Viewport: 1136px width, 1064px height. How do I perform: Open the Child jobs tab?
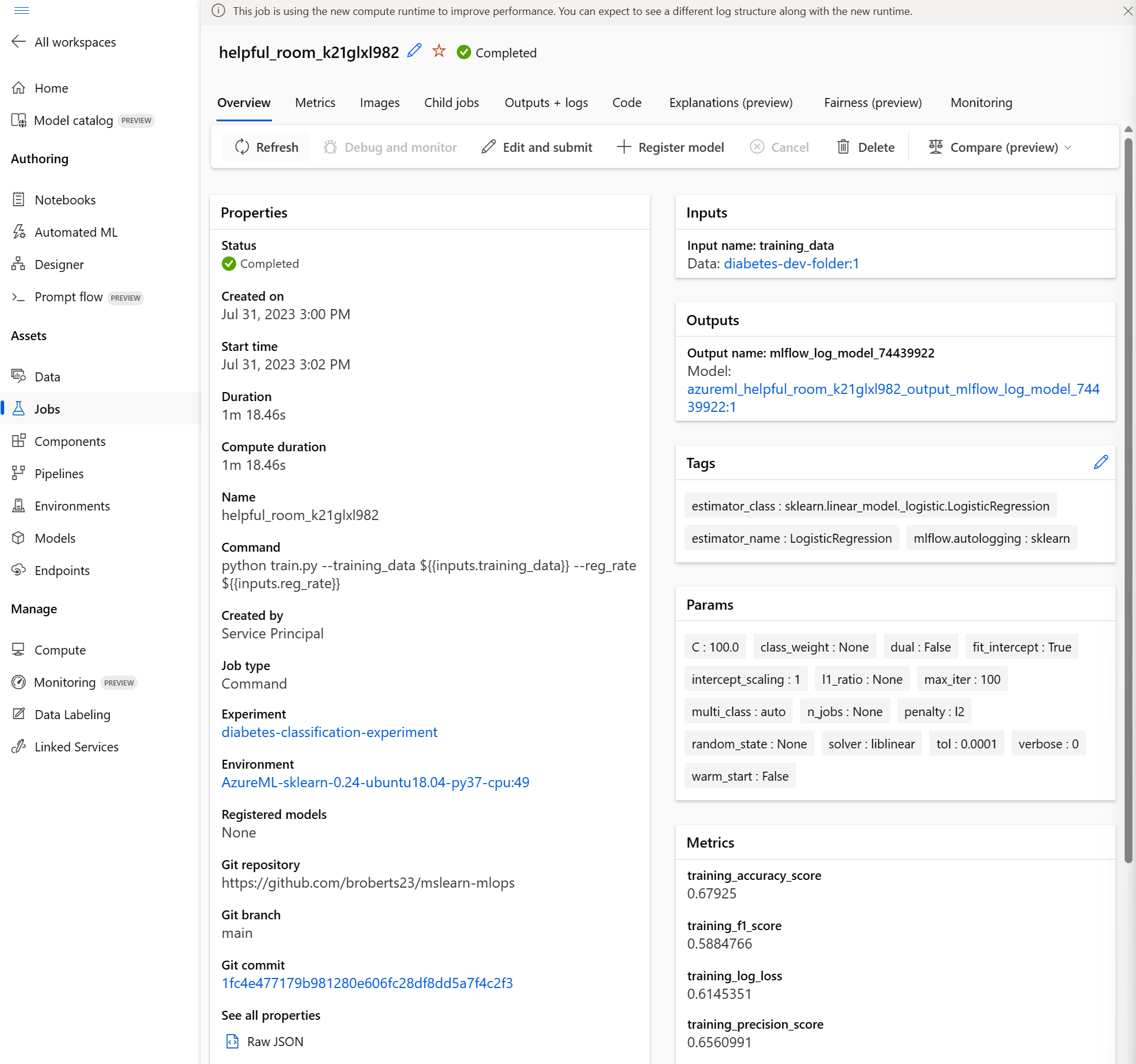pyautogui.click(x=451, y=102)
